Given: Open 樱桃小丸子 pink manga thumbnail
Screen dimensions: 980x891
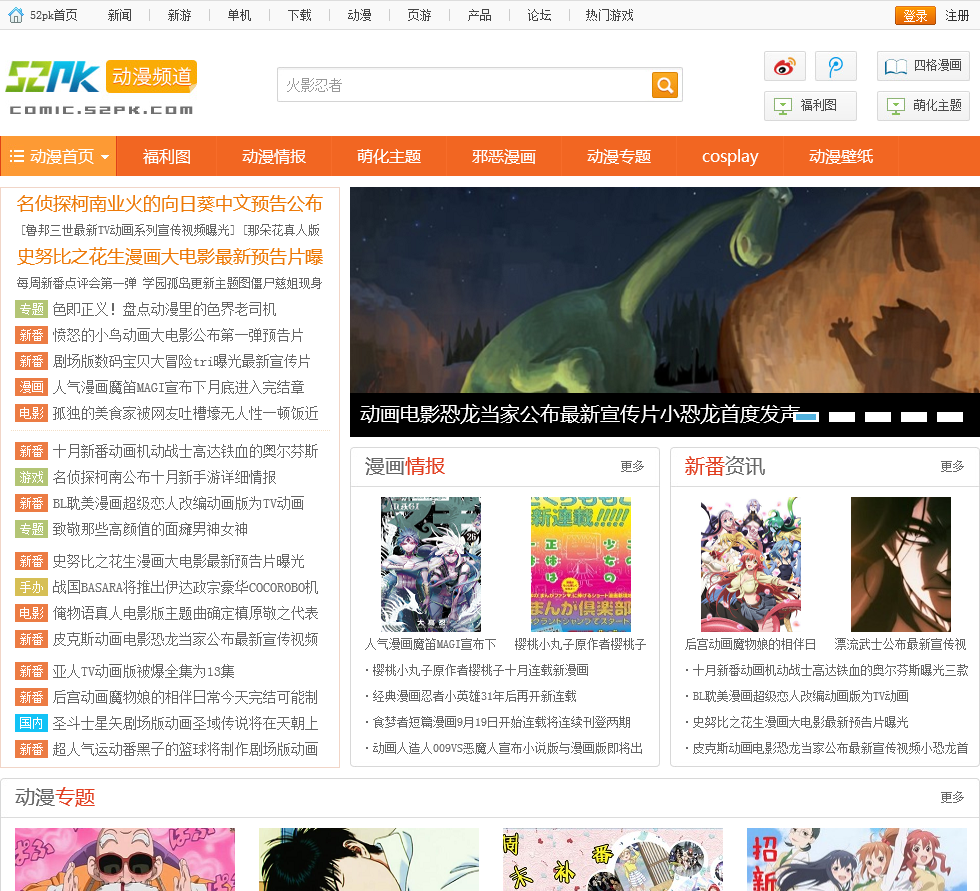Looking at the screenshot, I should coord(581,564).
